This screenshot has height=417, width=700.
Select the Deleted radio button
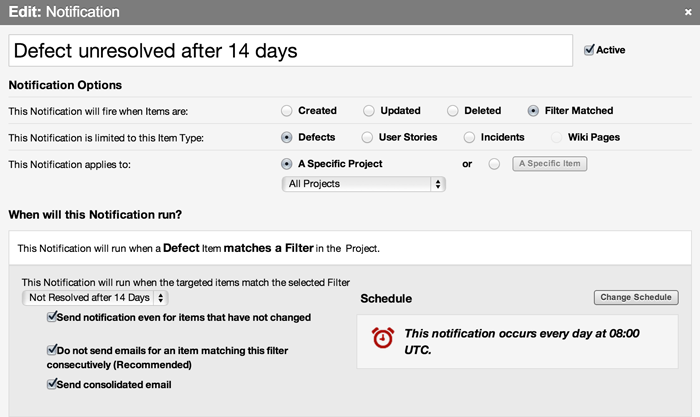click(x=453, y=111)
